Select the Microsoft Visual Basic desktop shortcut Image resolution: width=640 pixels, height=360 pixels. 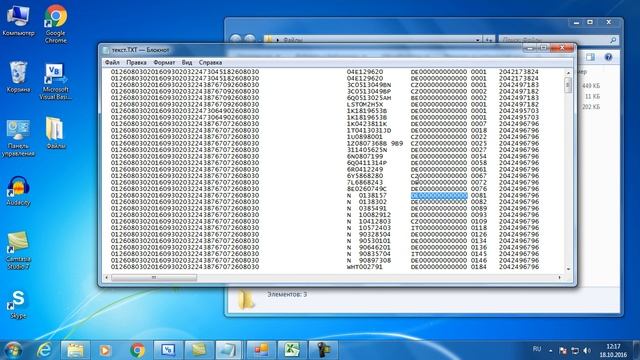pos(56,81)
